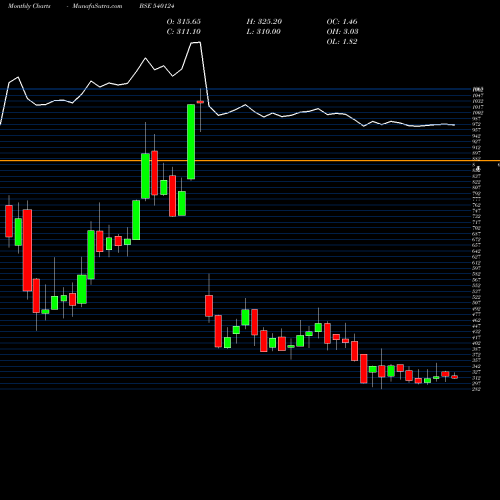
Task: Click the MunafaSutra.com text
Action: [x=97, y=6]
